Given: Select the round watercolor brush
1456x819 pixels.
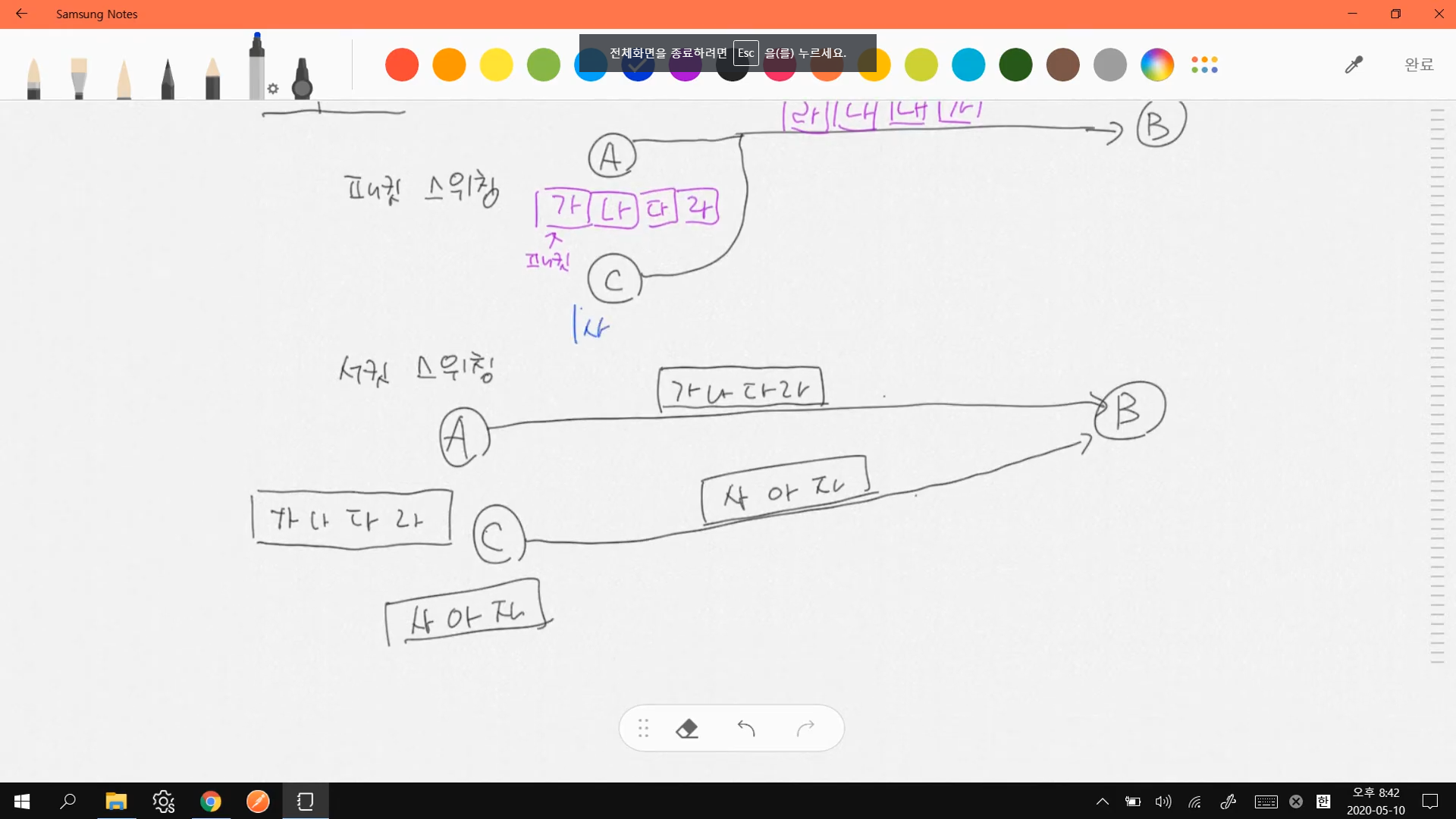Looking at the screenshot, I should 33,79.
